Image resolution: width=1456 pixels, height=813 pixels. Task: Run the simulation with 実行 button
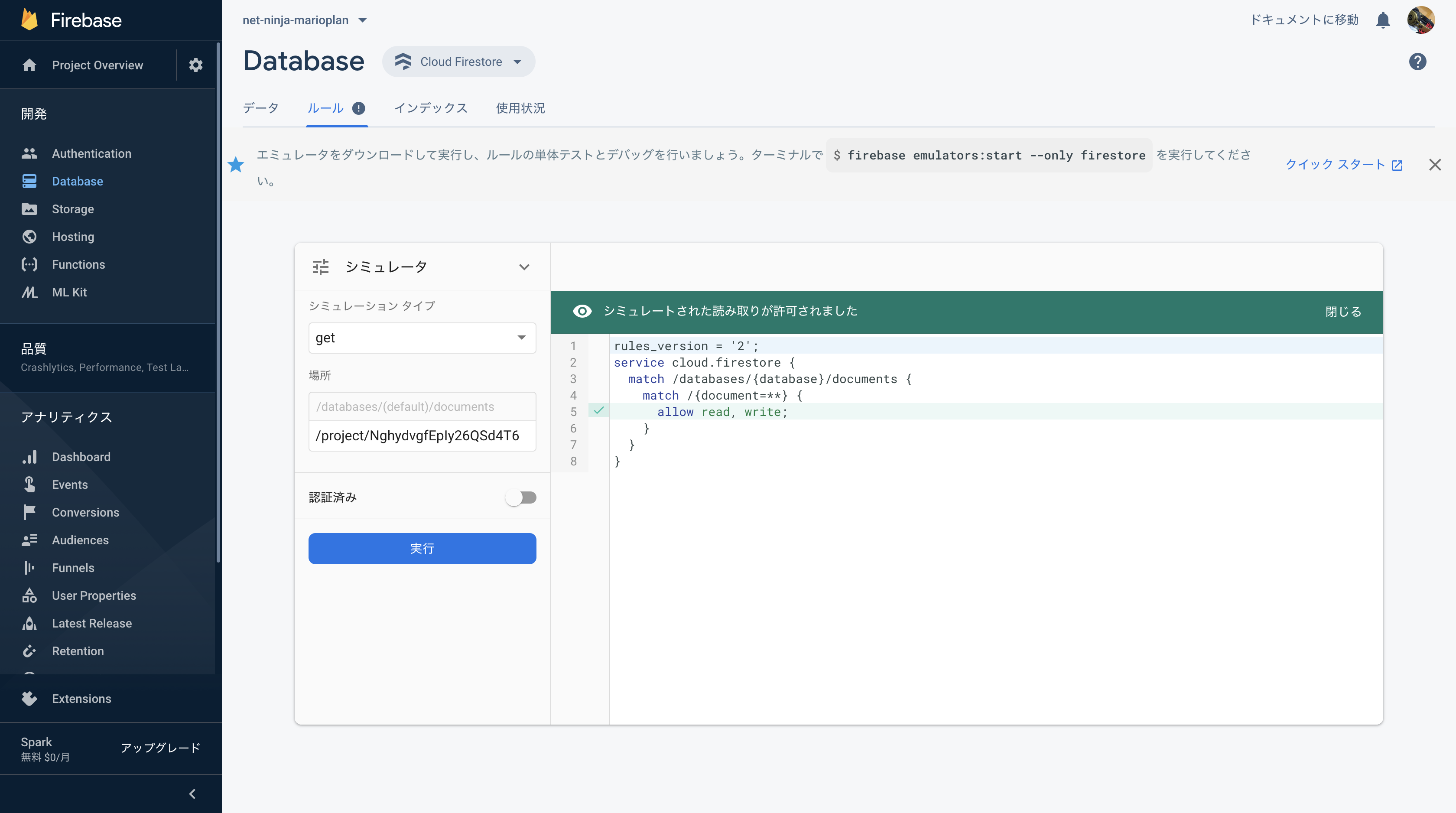(422, 548)
